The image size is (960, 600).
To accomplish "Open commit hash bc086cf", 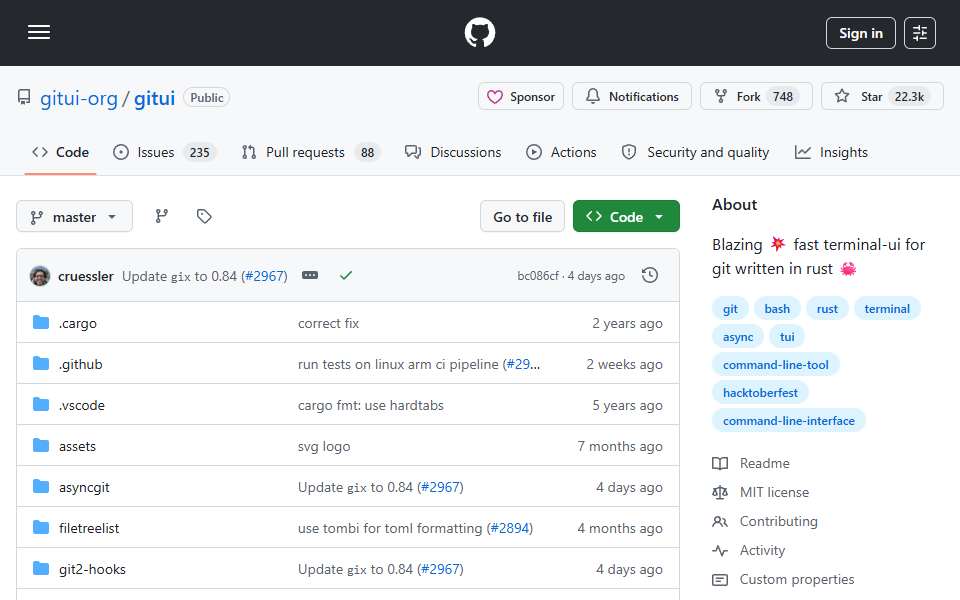I will (538, 276).
